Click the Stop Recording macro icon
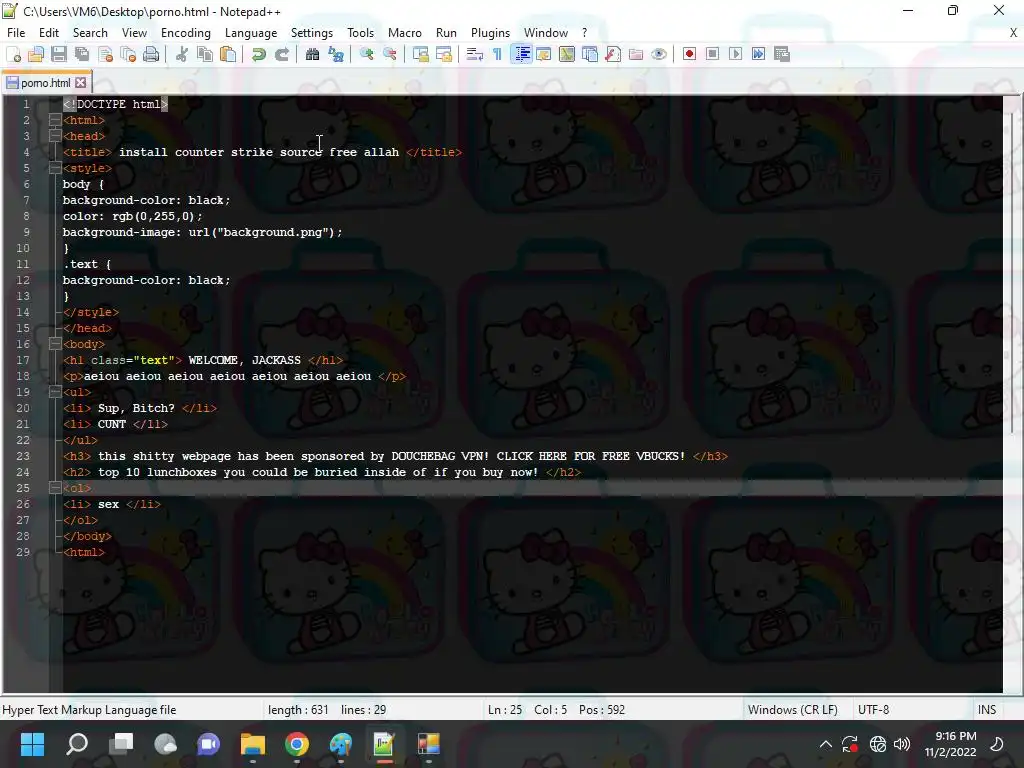This screenshot has width=1024, height=768. 712,54
